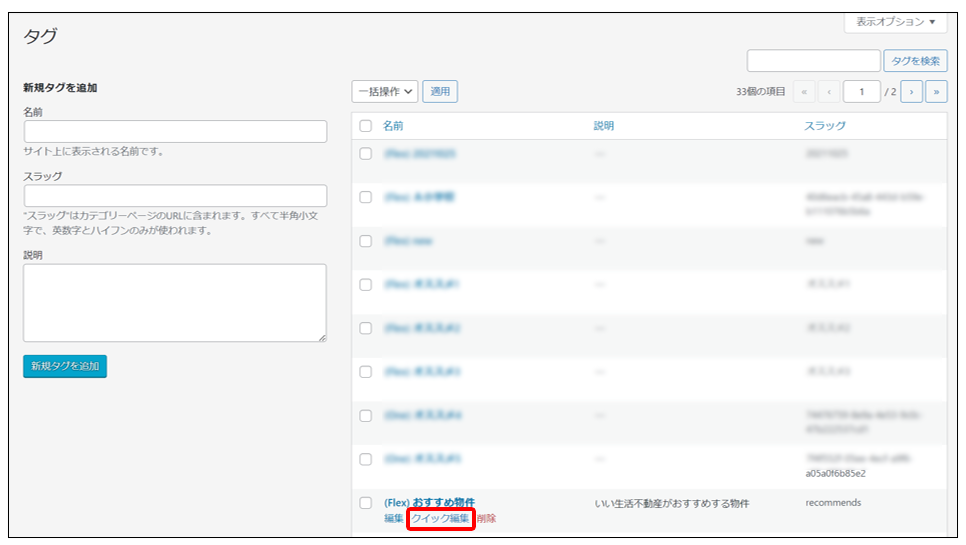
Task: Go to first page of tags
Action: coord(804,92)
